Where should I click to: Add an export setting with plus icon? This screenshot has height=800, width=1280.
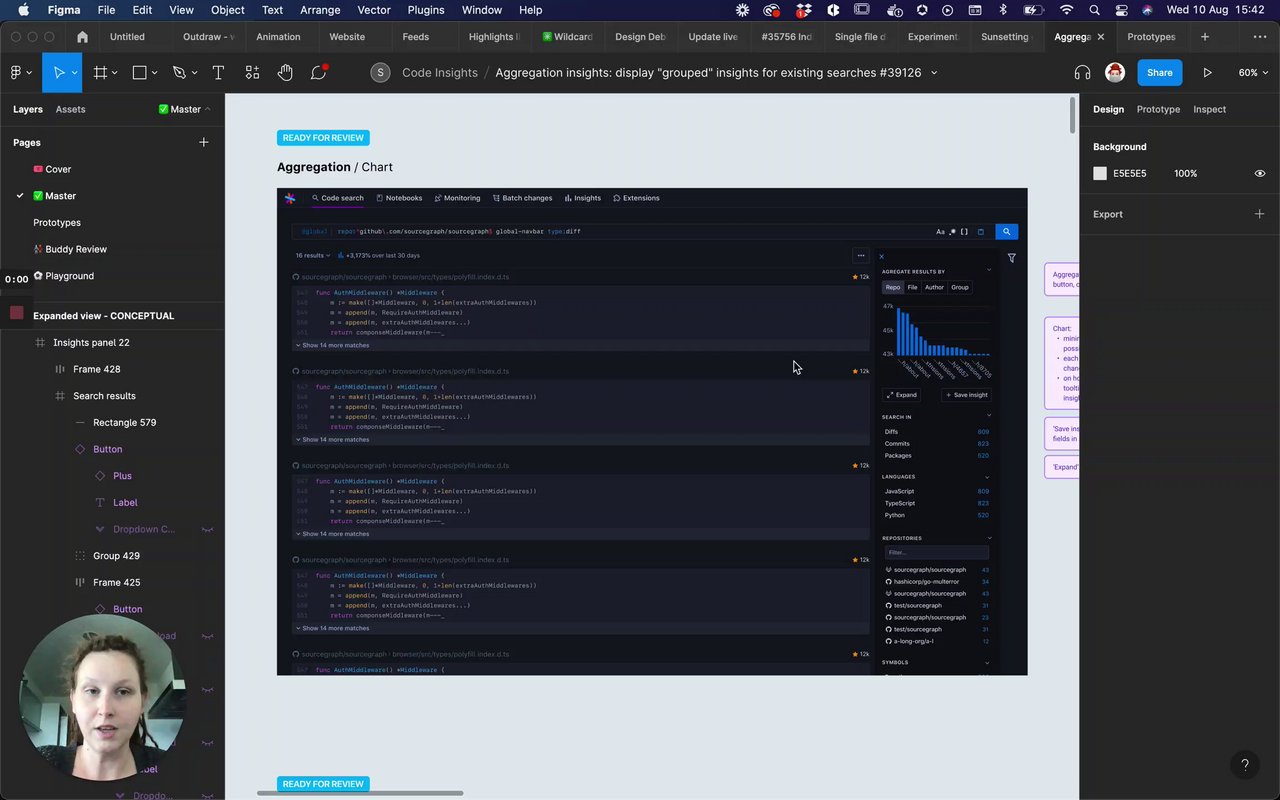click(x=1260, y=214)
